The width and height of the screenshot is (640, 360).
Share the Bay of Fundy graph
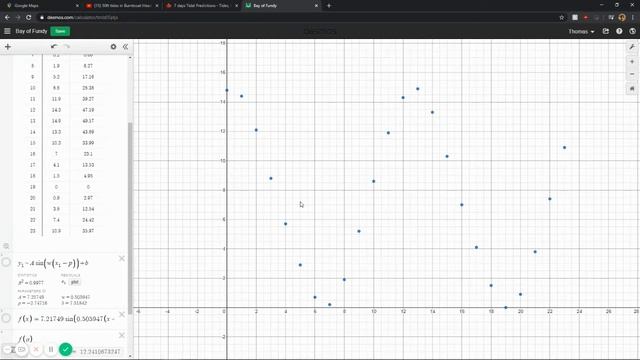tap(606, 31)
